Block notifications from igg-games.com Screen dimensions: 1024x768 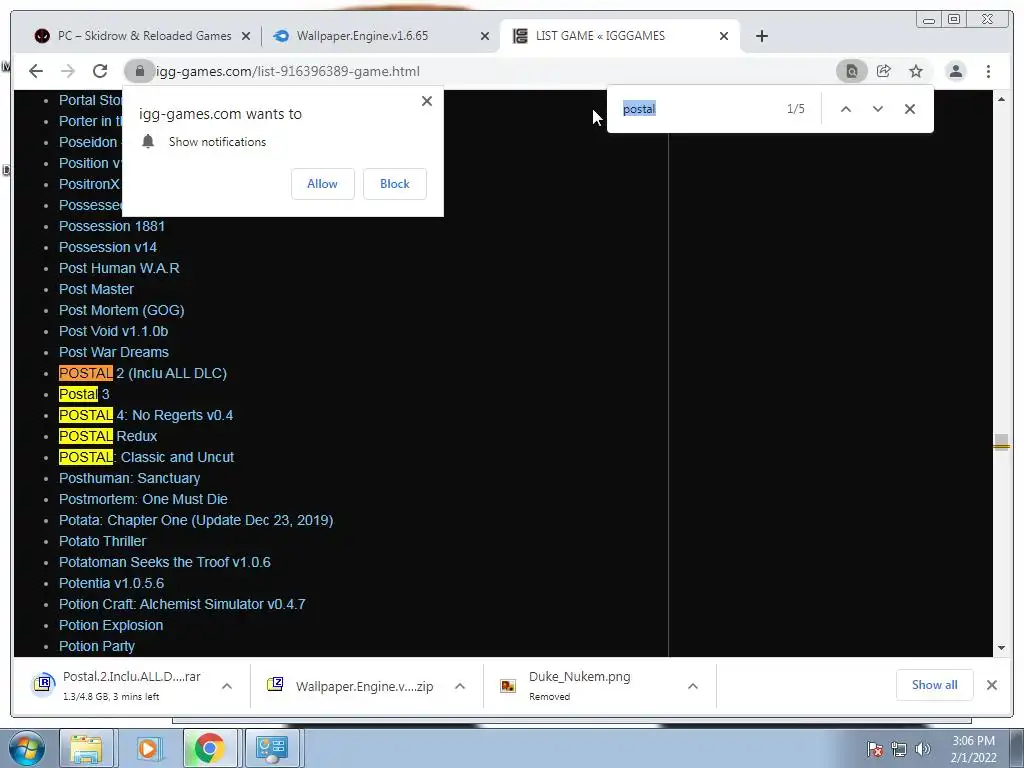coord(394,184)
